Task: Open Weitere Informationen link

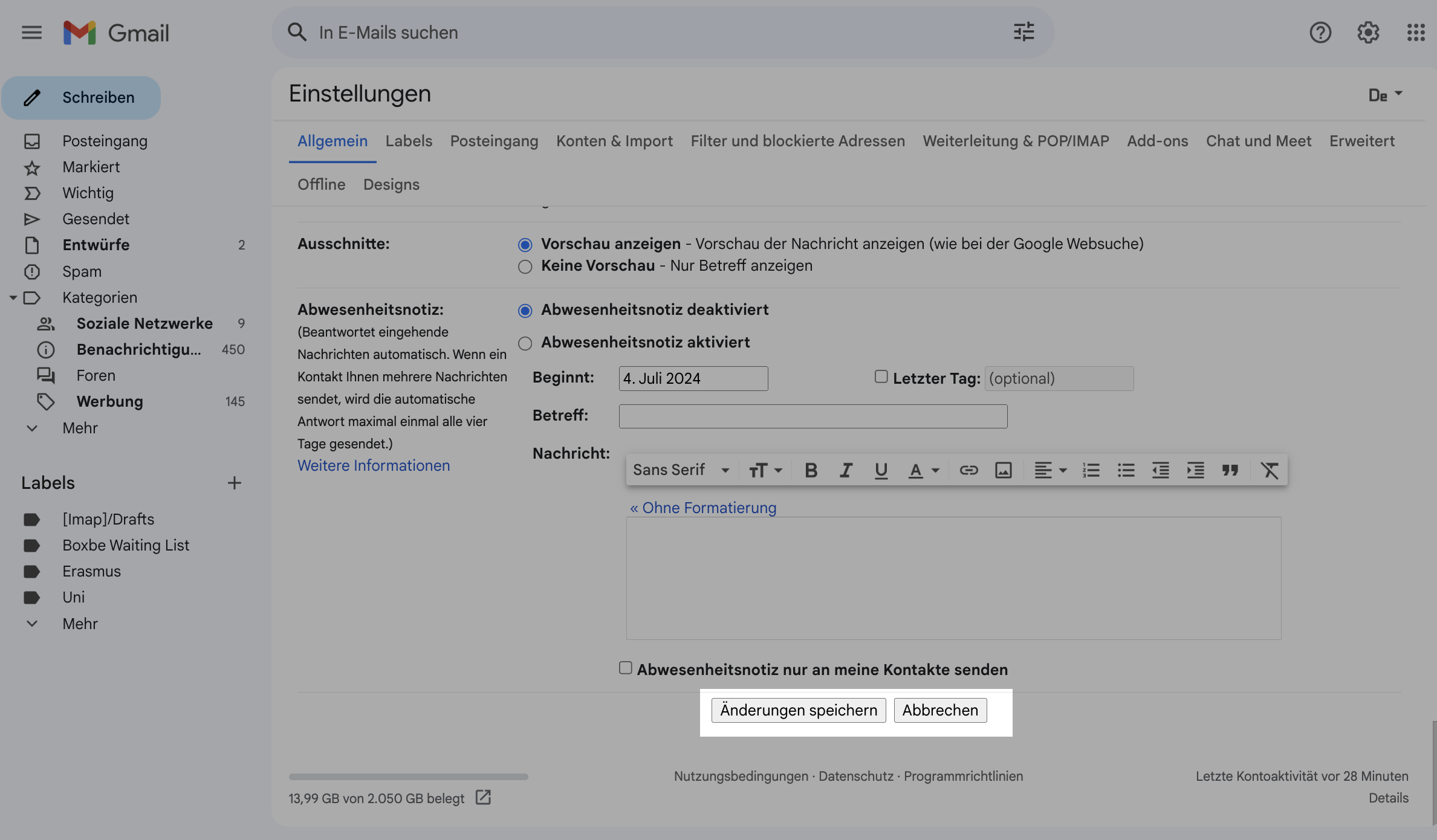Action: point(374,465)
